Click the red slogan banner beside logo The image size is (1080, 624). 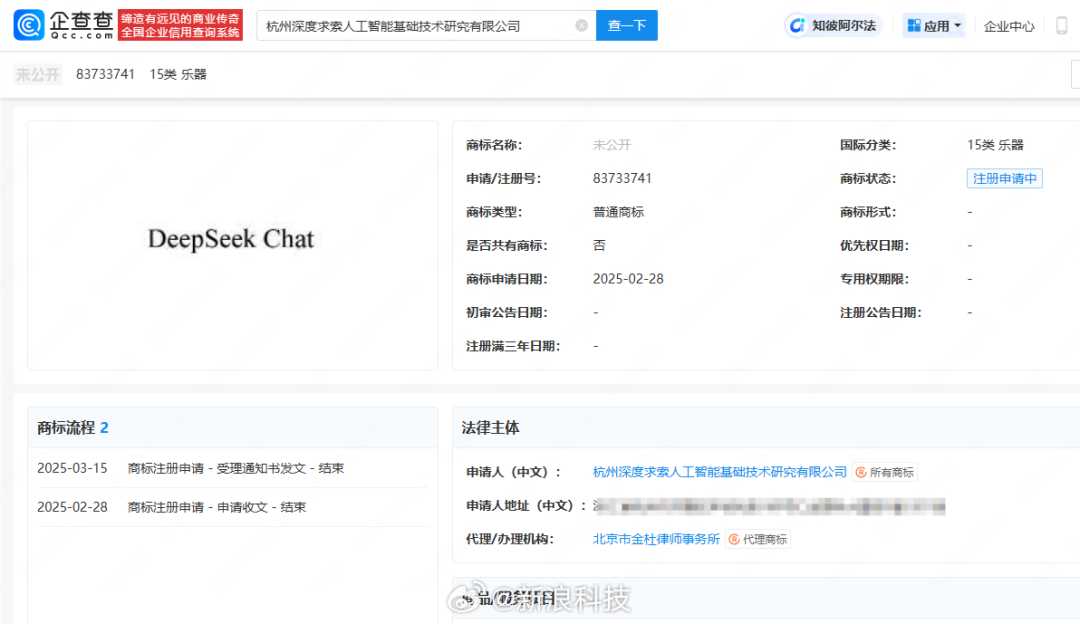[180, 25]
